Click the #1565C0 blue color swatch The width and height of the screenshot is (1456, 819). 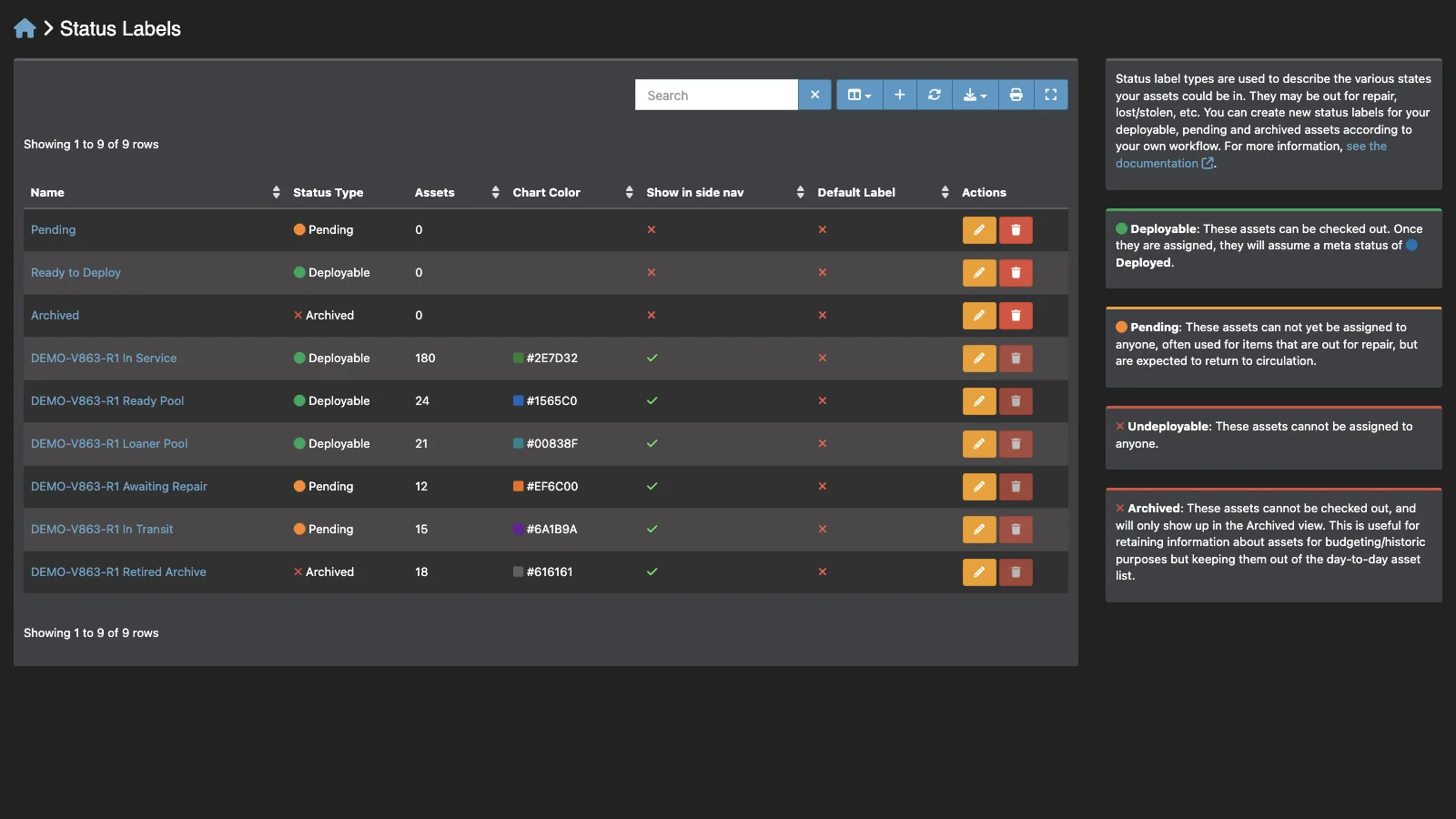click(518, 401)
